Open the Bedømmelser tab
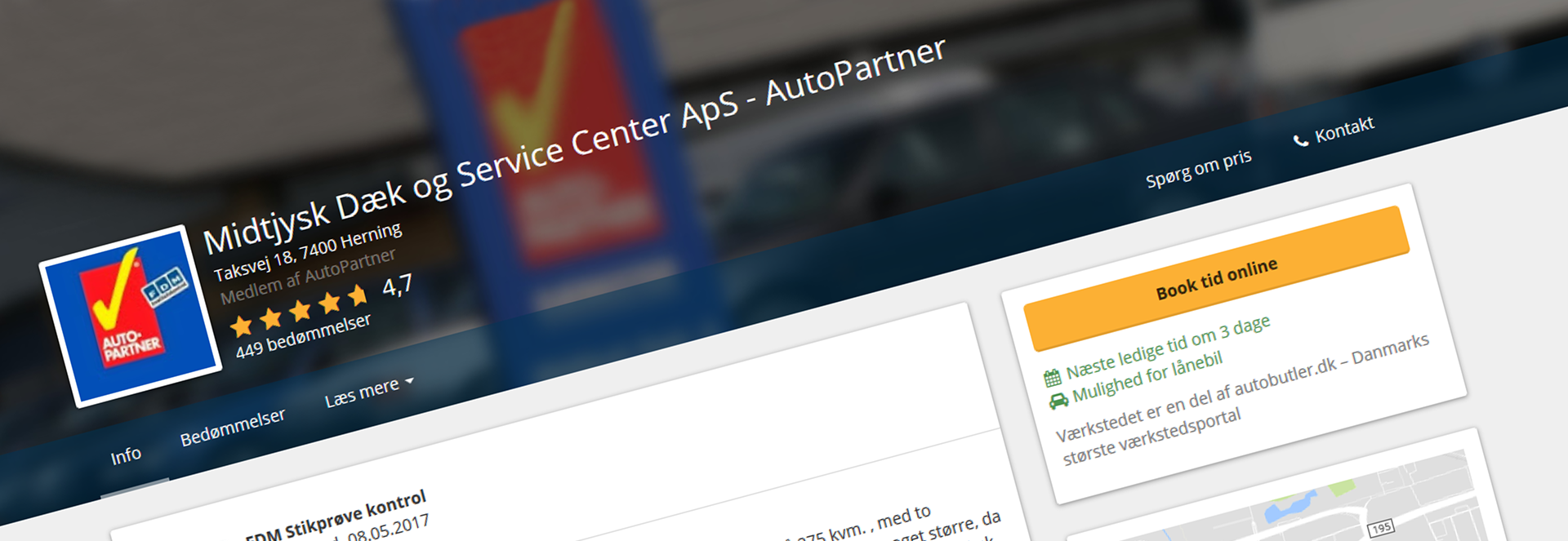The width and height of the screenshot is (1568, 541). coord(233,427)
